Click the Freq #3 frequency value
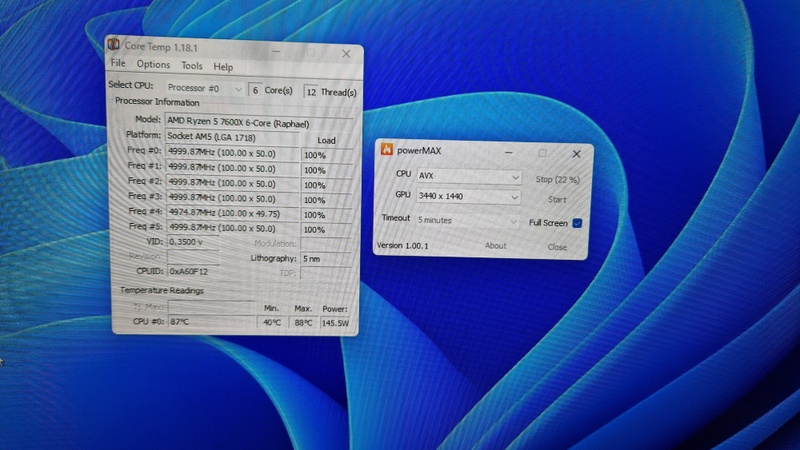Screen dimensions: 800x450 (x=232, y=198)
